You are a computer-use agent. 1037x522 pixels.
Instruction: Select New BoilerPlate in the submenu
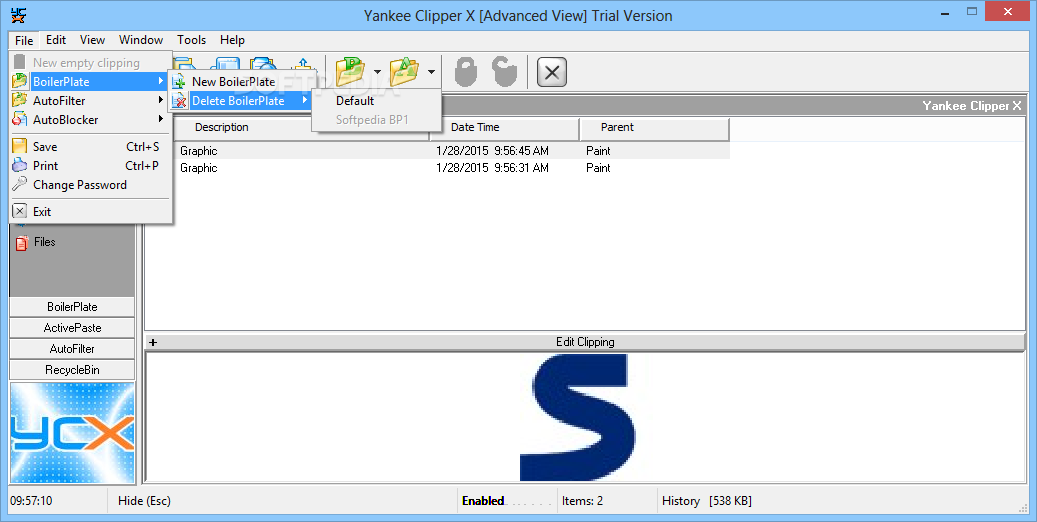241,81
